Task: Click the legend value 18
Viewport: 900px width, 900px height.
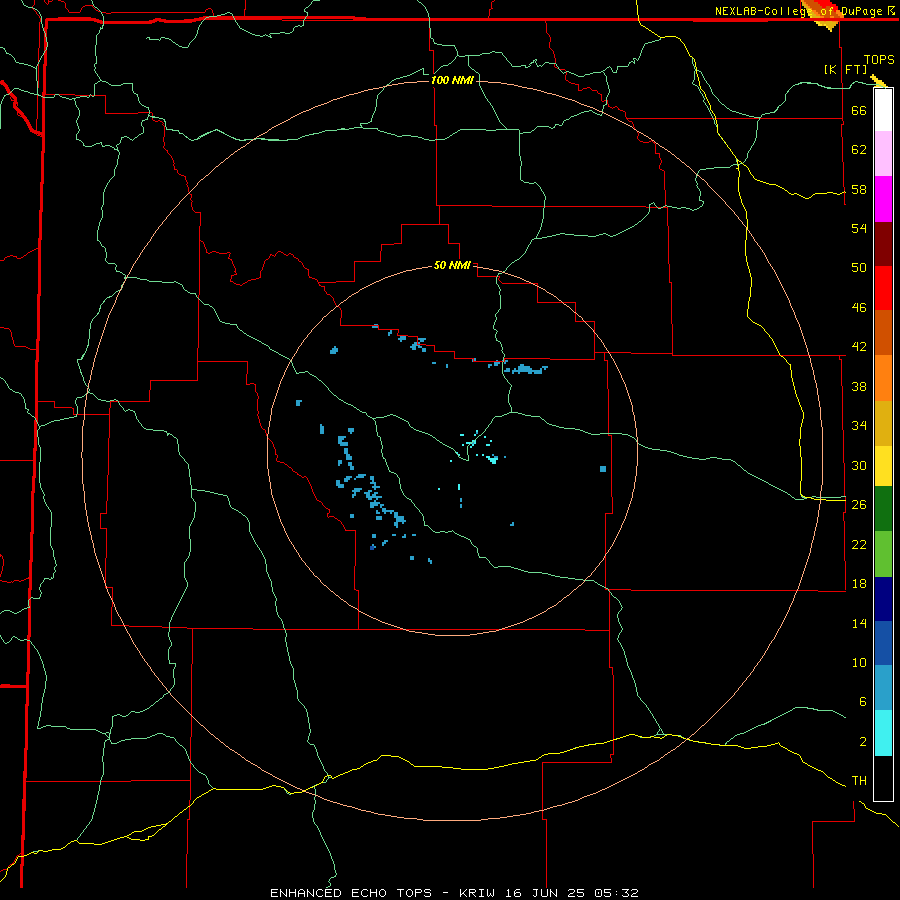Action: pos(859,583)
